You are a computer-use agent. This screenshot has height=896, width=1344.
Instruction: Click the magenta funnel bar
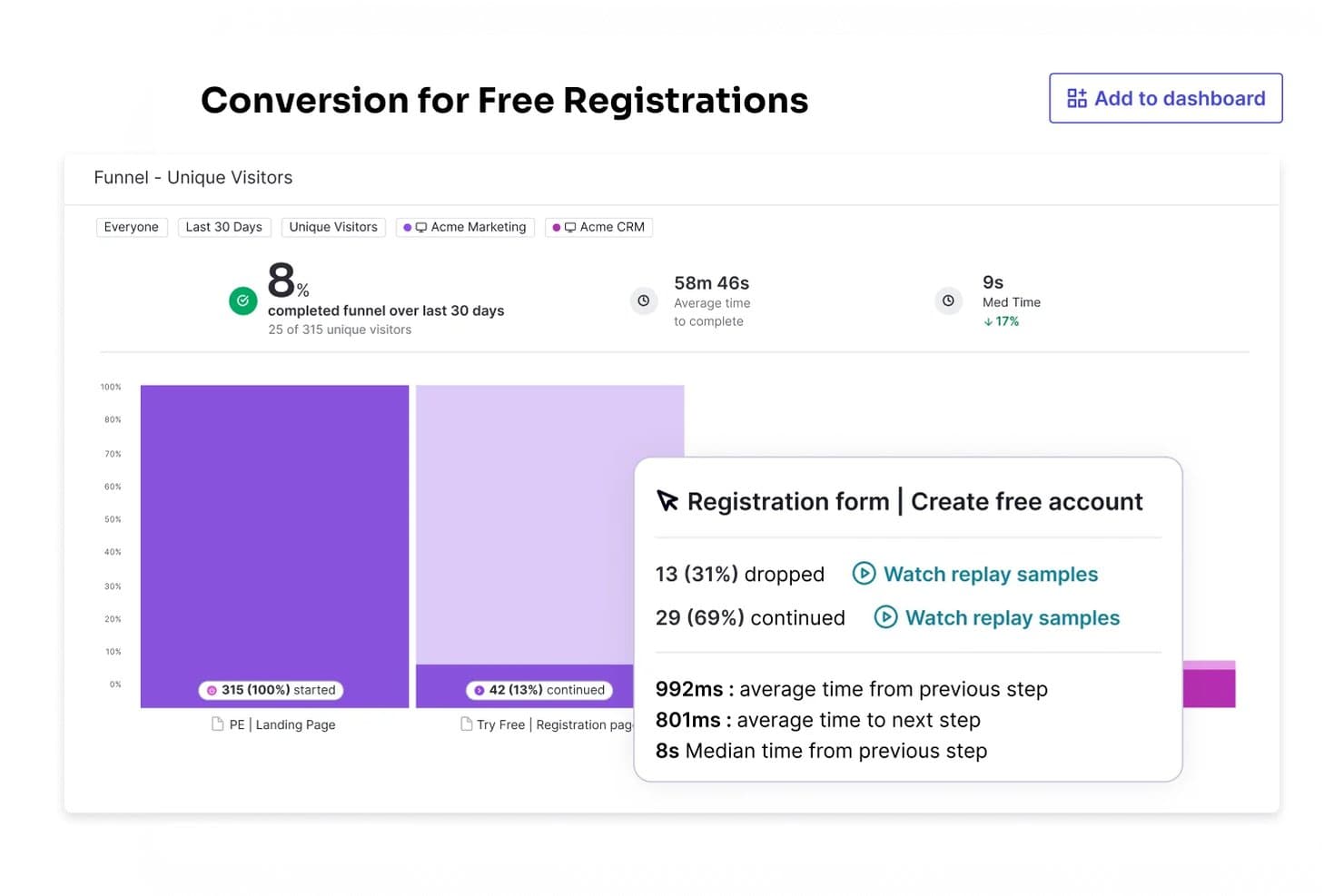tap(1209, 684)
